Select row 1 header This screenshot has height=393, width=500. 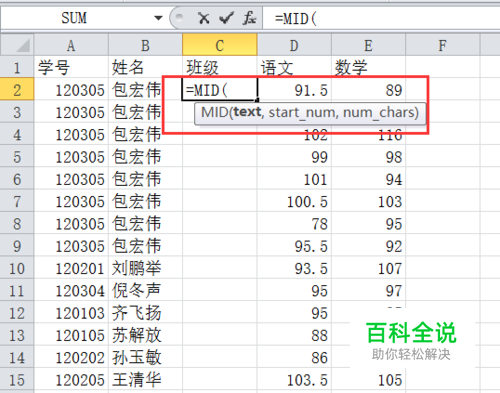(17, 68)
